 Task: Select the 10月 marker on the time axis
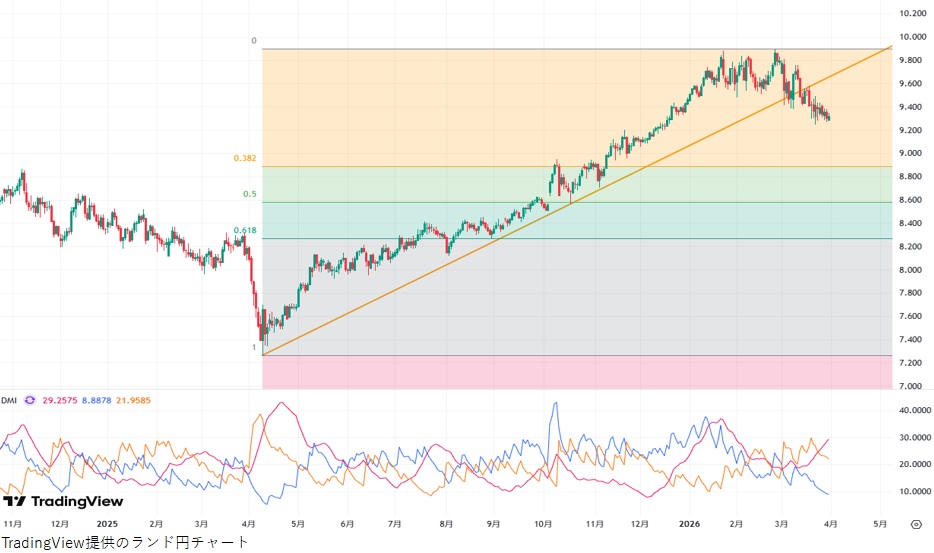[543, 523]
